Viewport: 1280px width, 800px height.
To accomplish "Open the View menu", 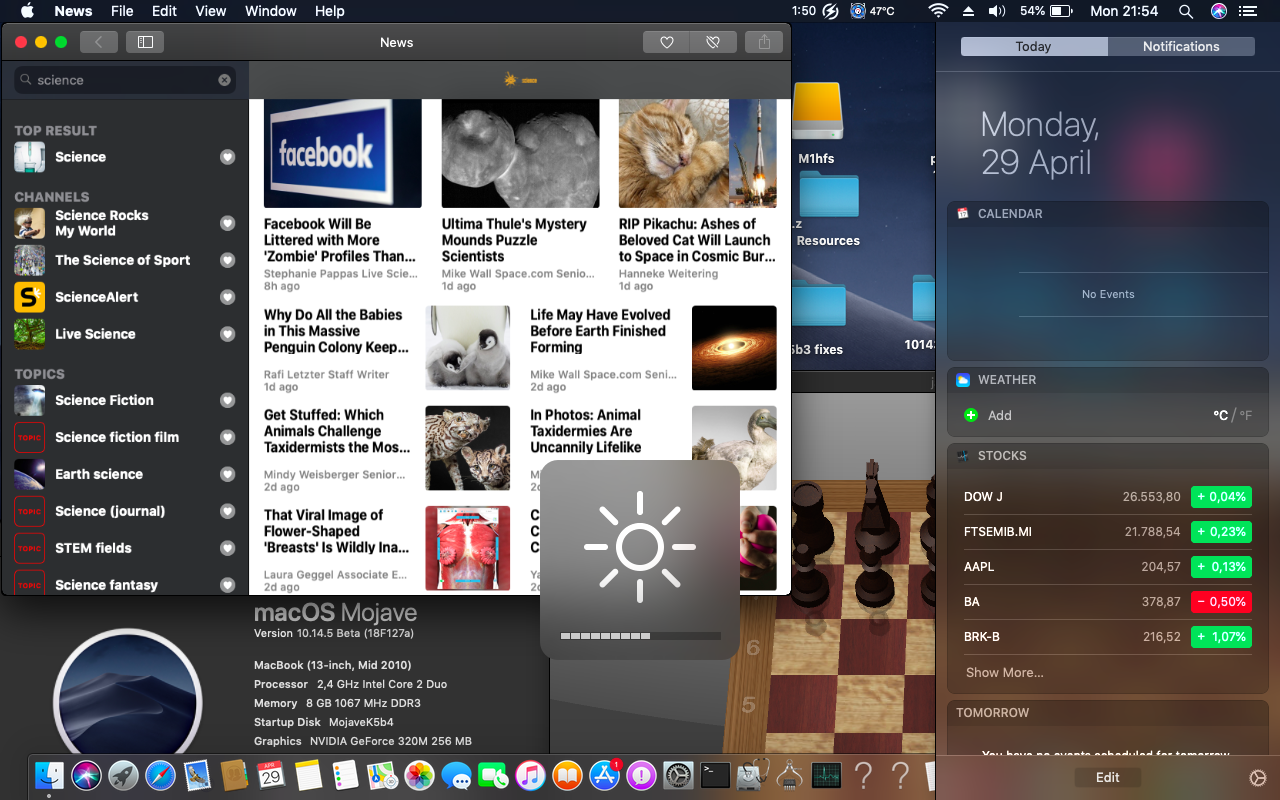I will [210, 11].
